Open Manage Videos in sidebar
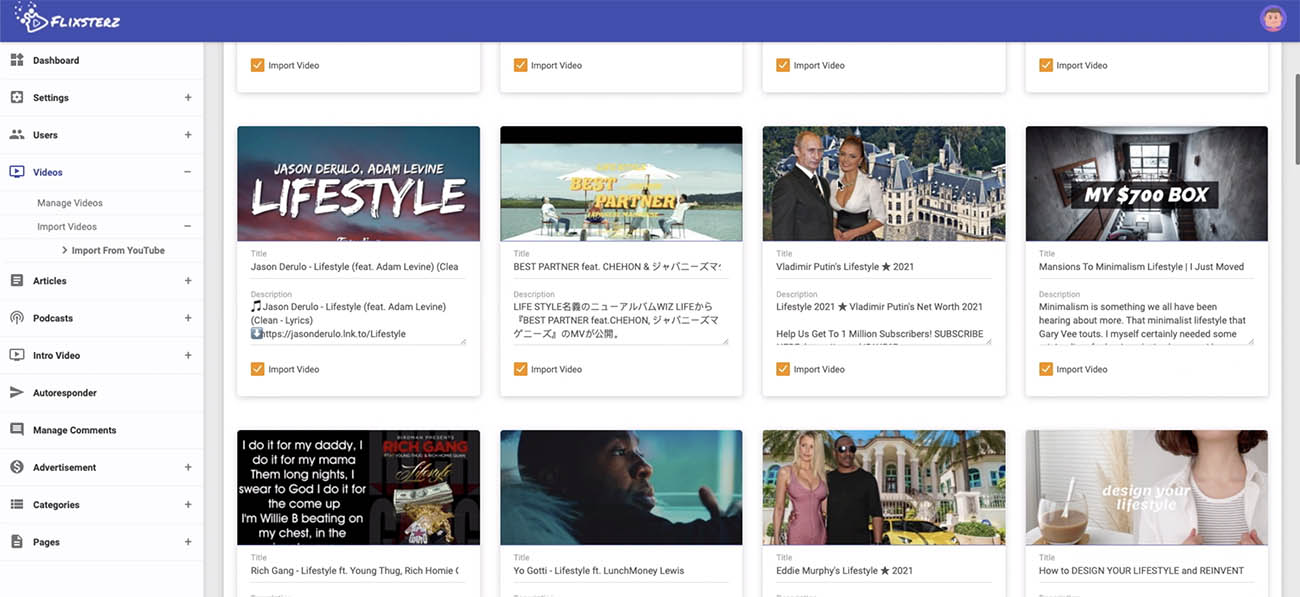1300x597 pixels. tap(70, 203)
